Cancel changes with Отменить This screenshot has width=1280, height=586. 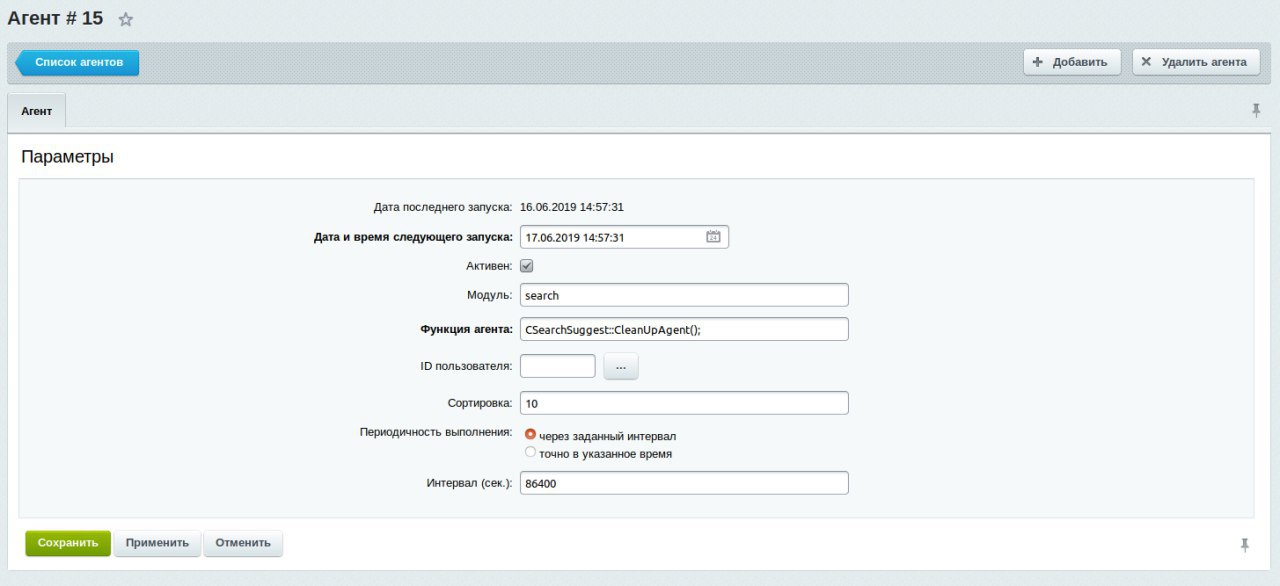243,543
